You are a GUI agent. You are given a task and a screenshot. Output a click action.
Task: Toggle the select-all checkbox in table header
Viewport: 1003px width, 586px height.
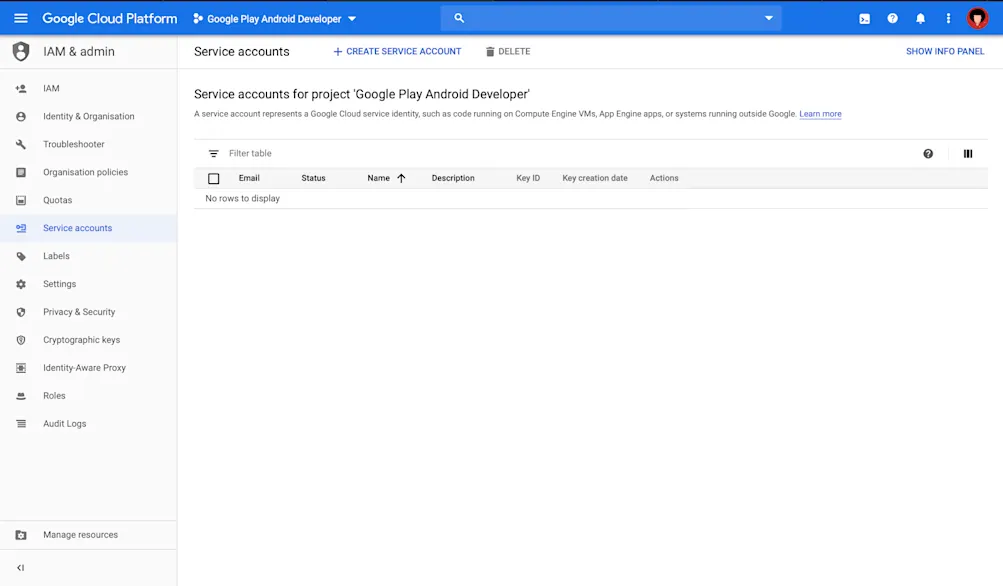click(214, 178)
